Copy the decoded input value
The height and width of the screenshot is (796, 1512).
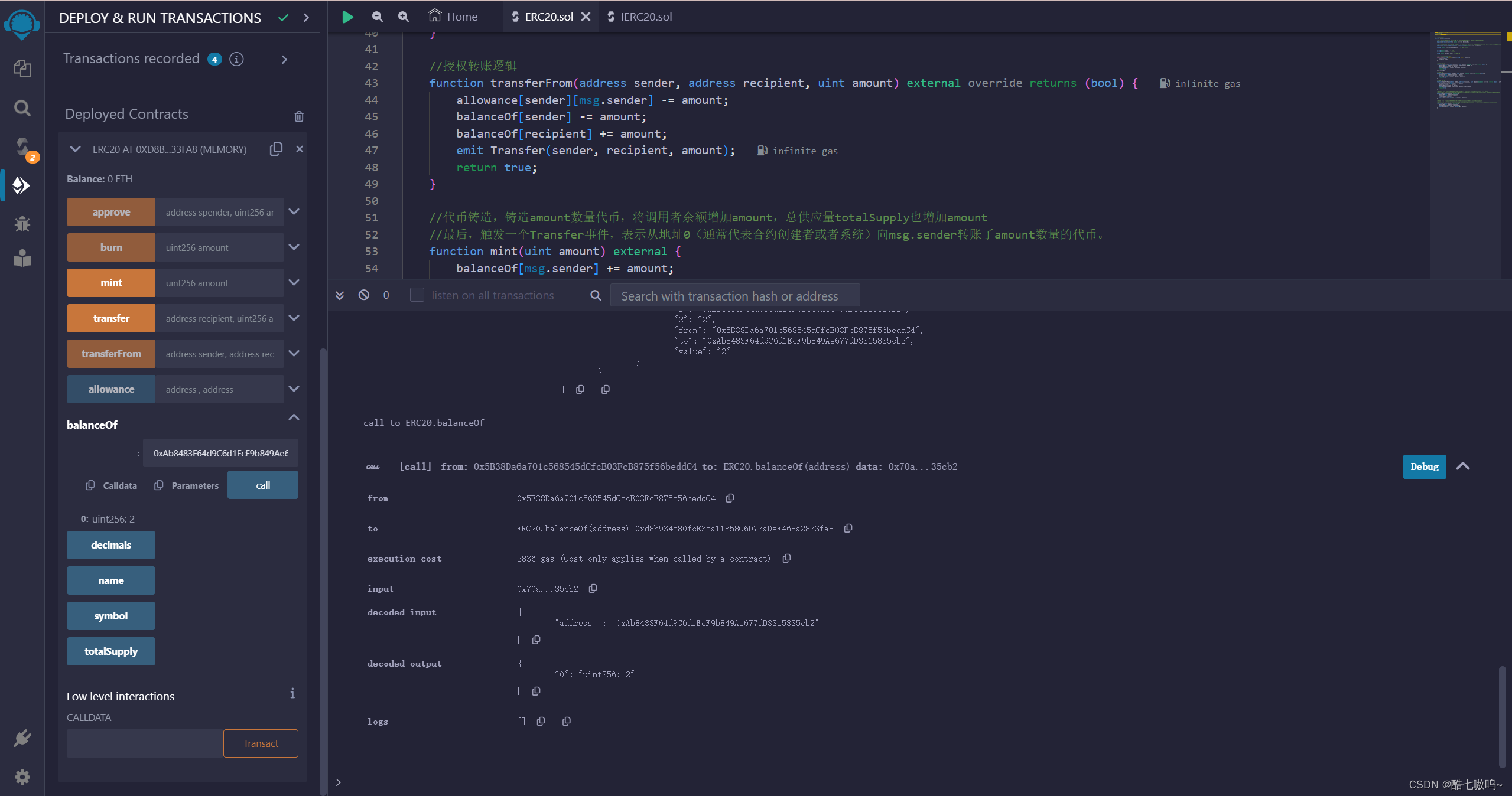[536, 640]
